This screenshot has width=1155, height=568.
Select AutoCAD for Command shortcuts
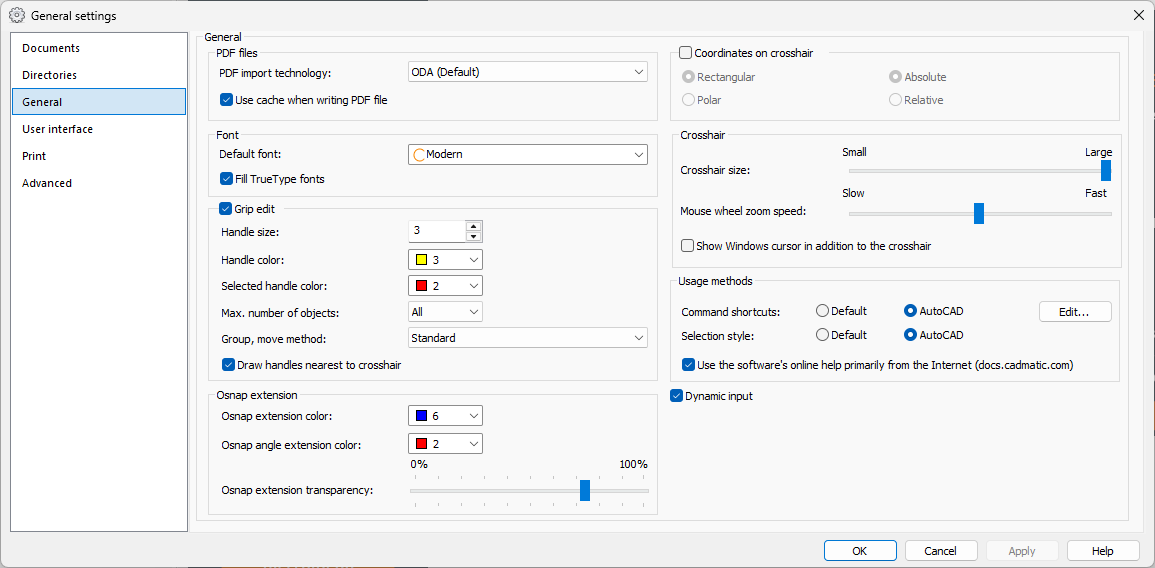click(x=910, y=311)
